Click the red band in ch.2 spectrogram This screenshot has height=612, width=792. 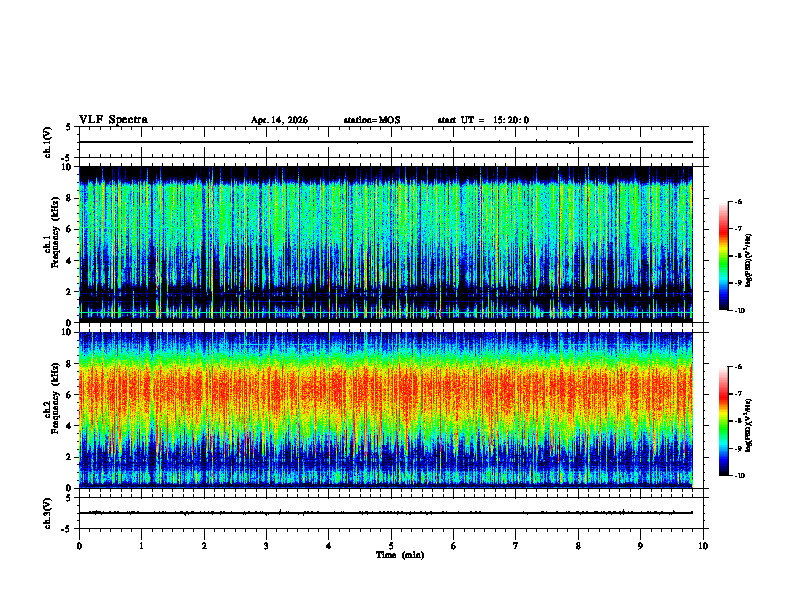tap(386, 391)
